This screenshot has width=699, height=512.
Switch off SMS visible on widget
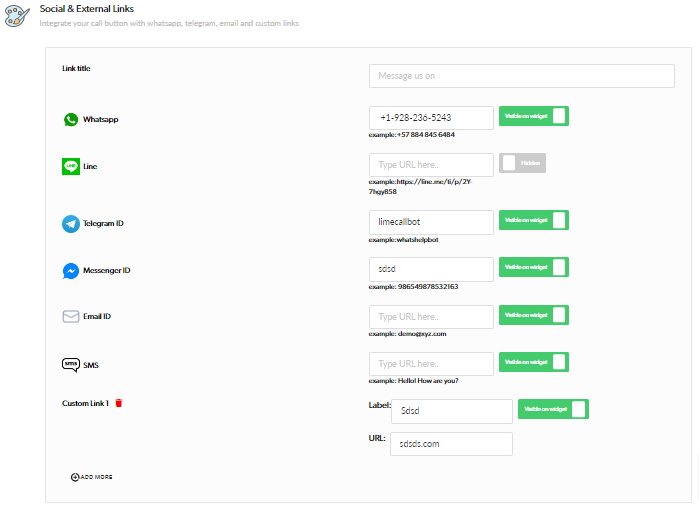pos(534,362)
